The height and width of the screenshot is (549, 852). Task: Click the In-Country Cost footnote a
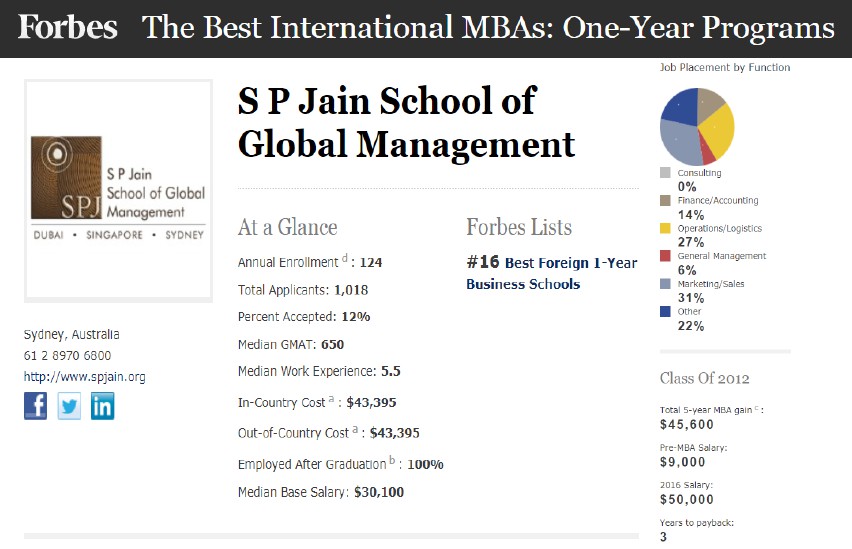[331, 399]
